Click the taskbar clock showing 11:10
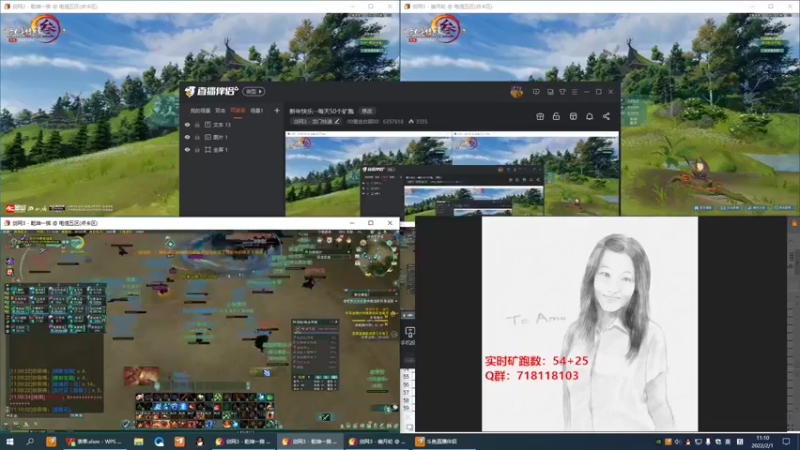800x450 pixels. click(x=762, y=441)
